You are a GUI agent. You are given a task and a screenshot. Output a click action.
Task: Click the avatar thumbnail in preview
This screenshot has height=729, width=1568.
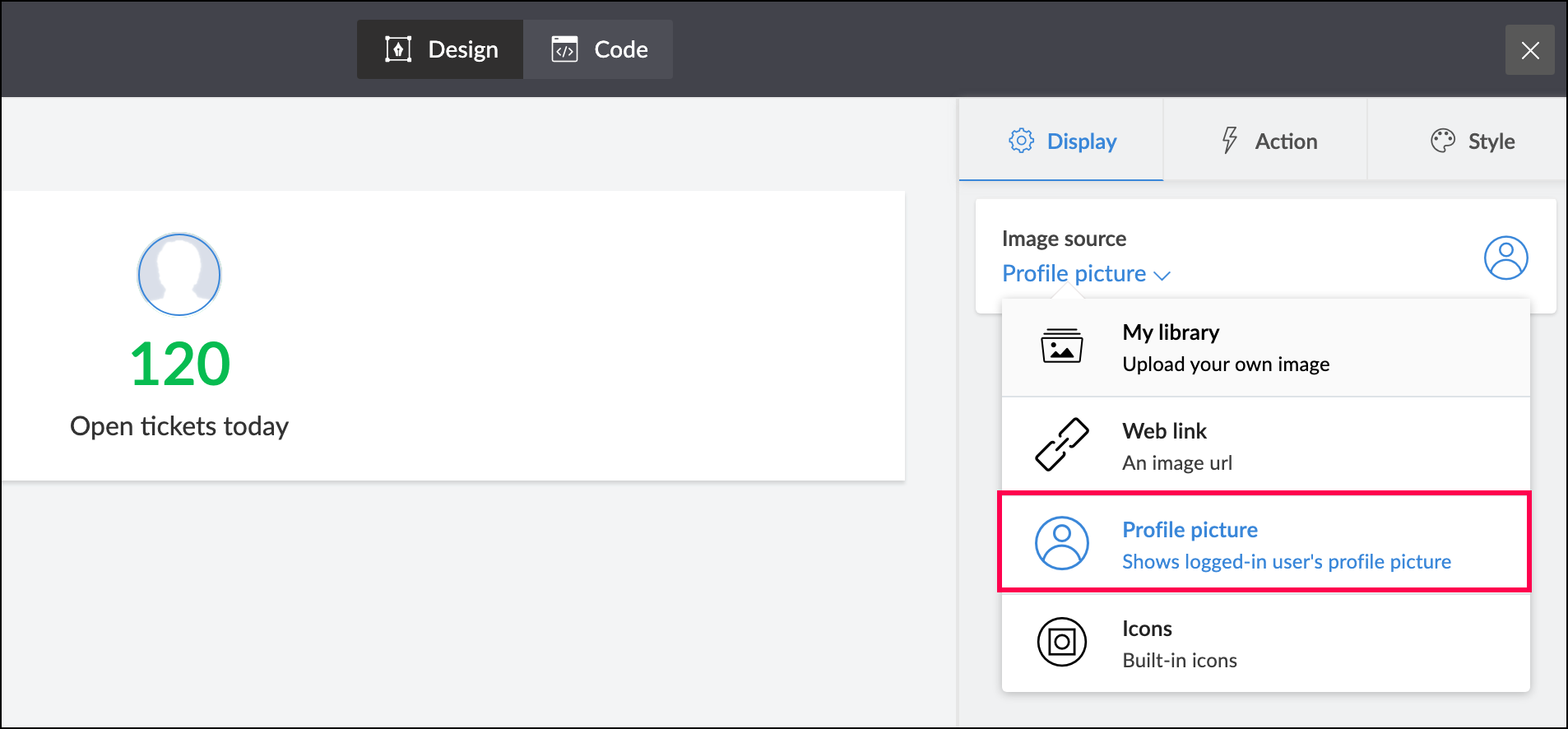[179, 274]
